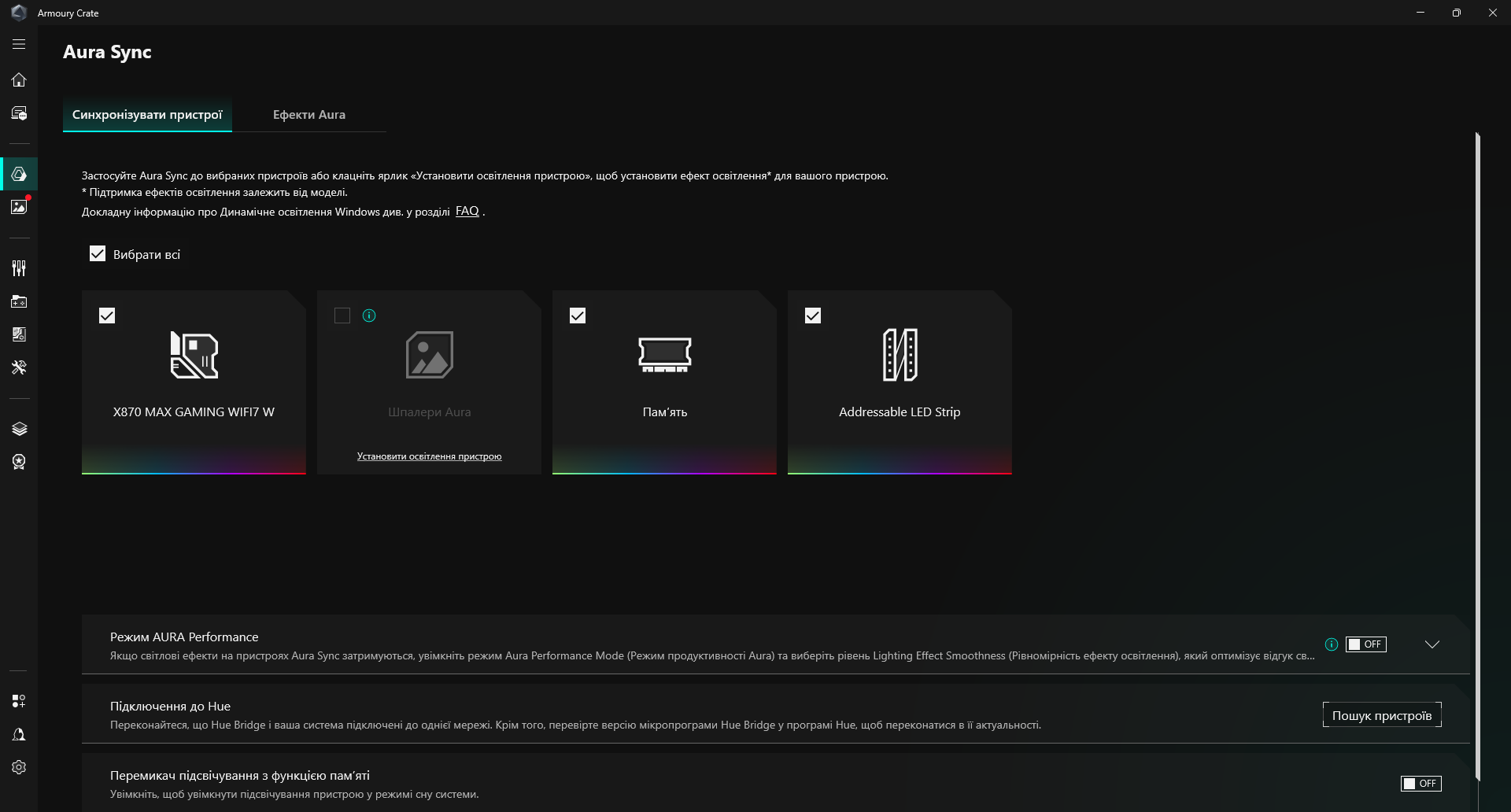
Task: Click the Перемикач підсвічування з функцією пам'яті title
Action: 240,776
